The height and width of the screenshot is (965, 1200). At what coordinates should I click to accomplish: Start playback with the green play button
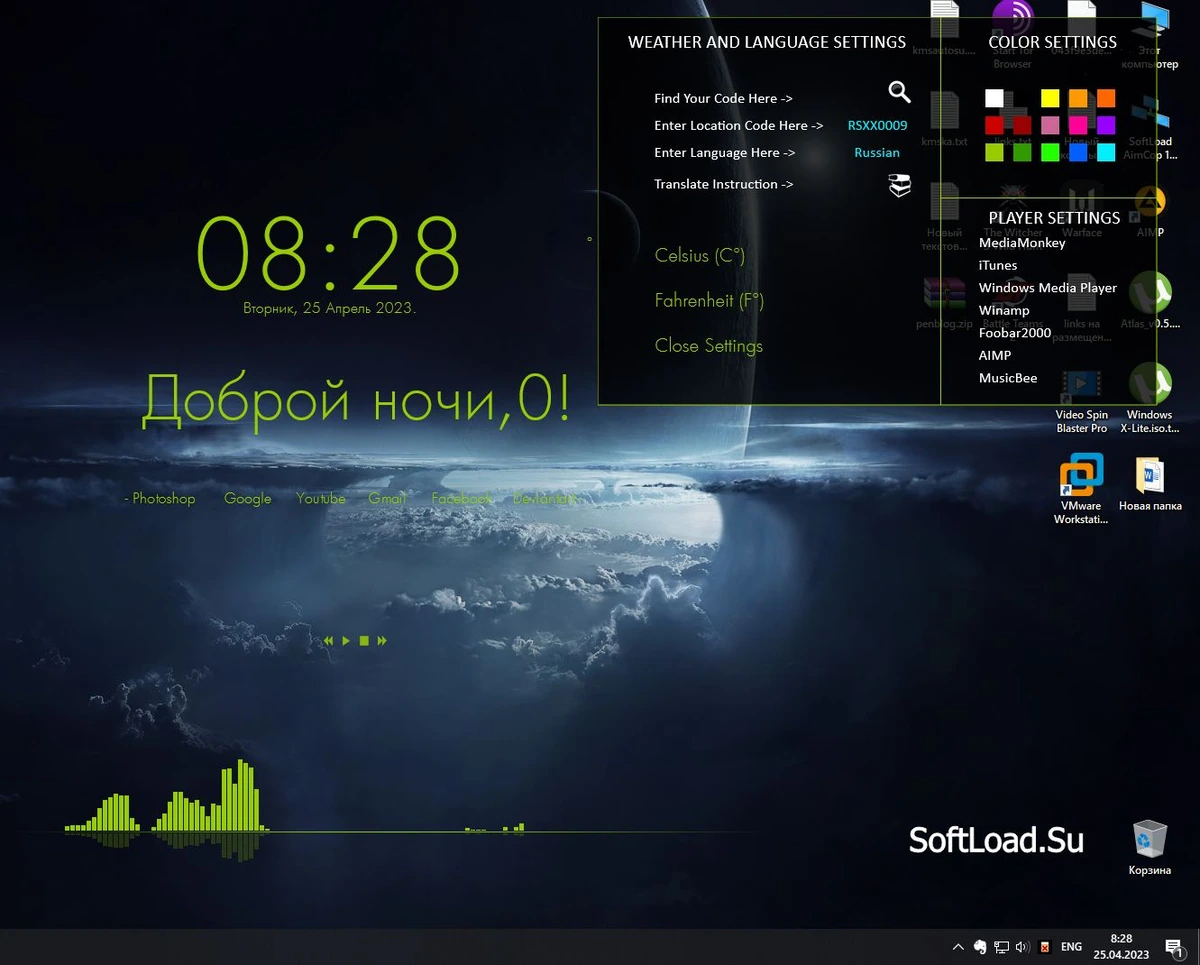point(346,640)
